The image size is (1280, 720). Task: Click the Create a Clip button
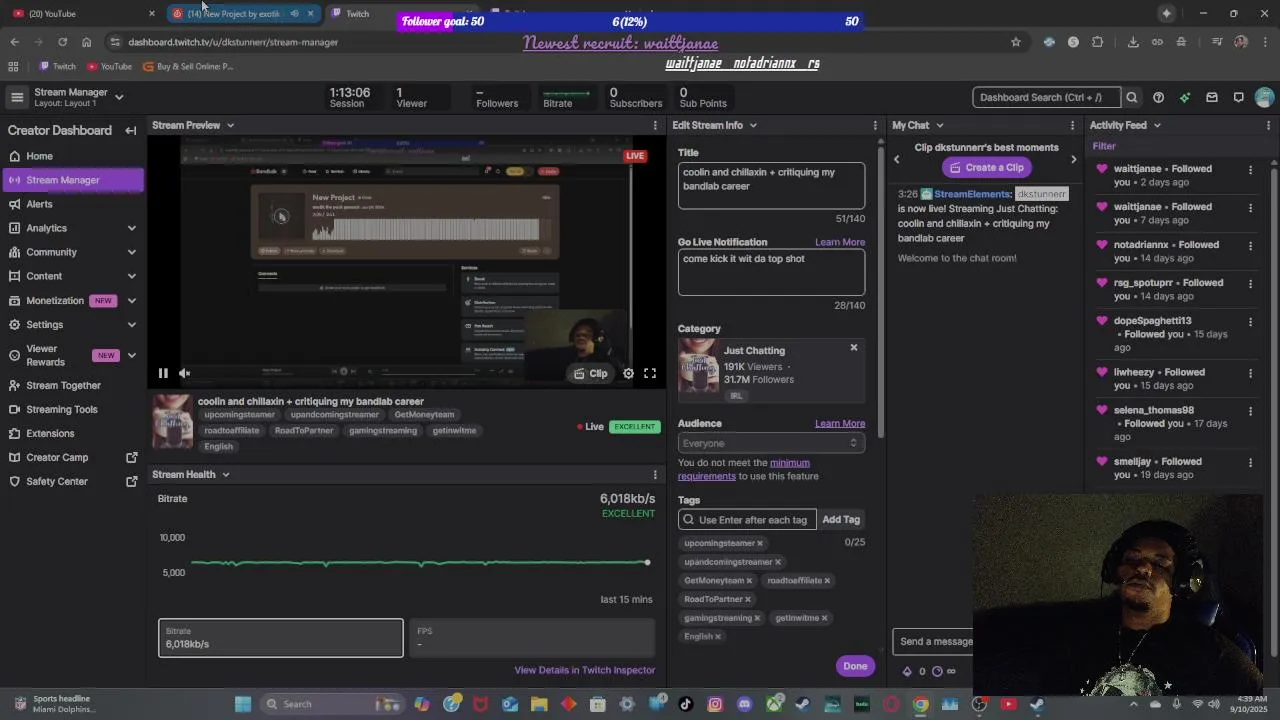tap(986, 168)
